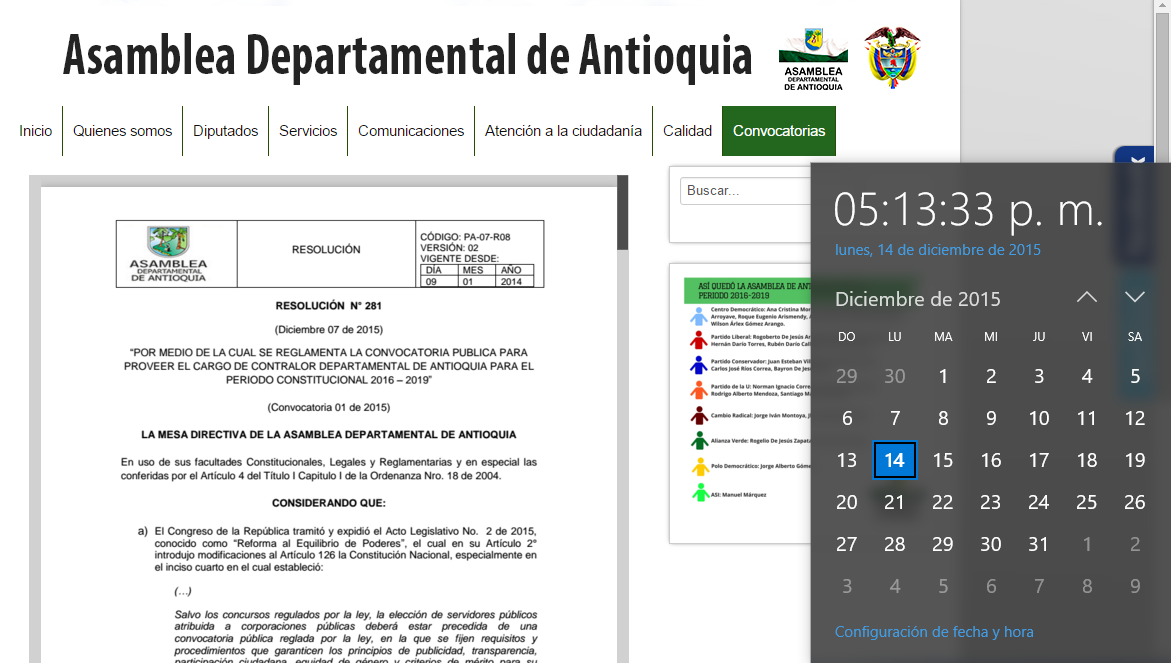Select highlighted day 14 in calendar
The image size is (1171, 663).
coord(894,460)
